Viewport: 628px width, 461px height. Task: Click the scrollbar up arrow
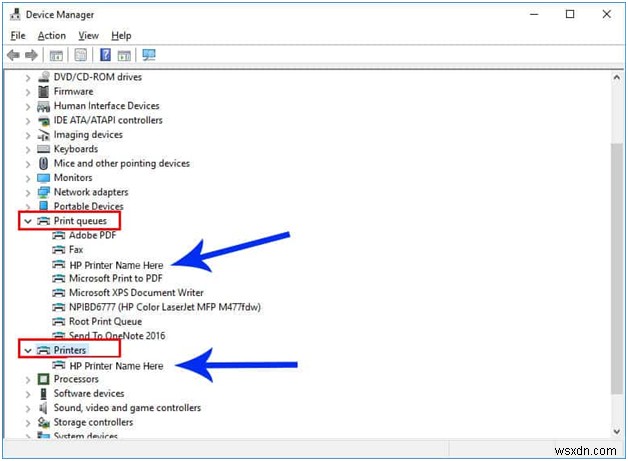617,77
